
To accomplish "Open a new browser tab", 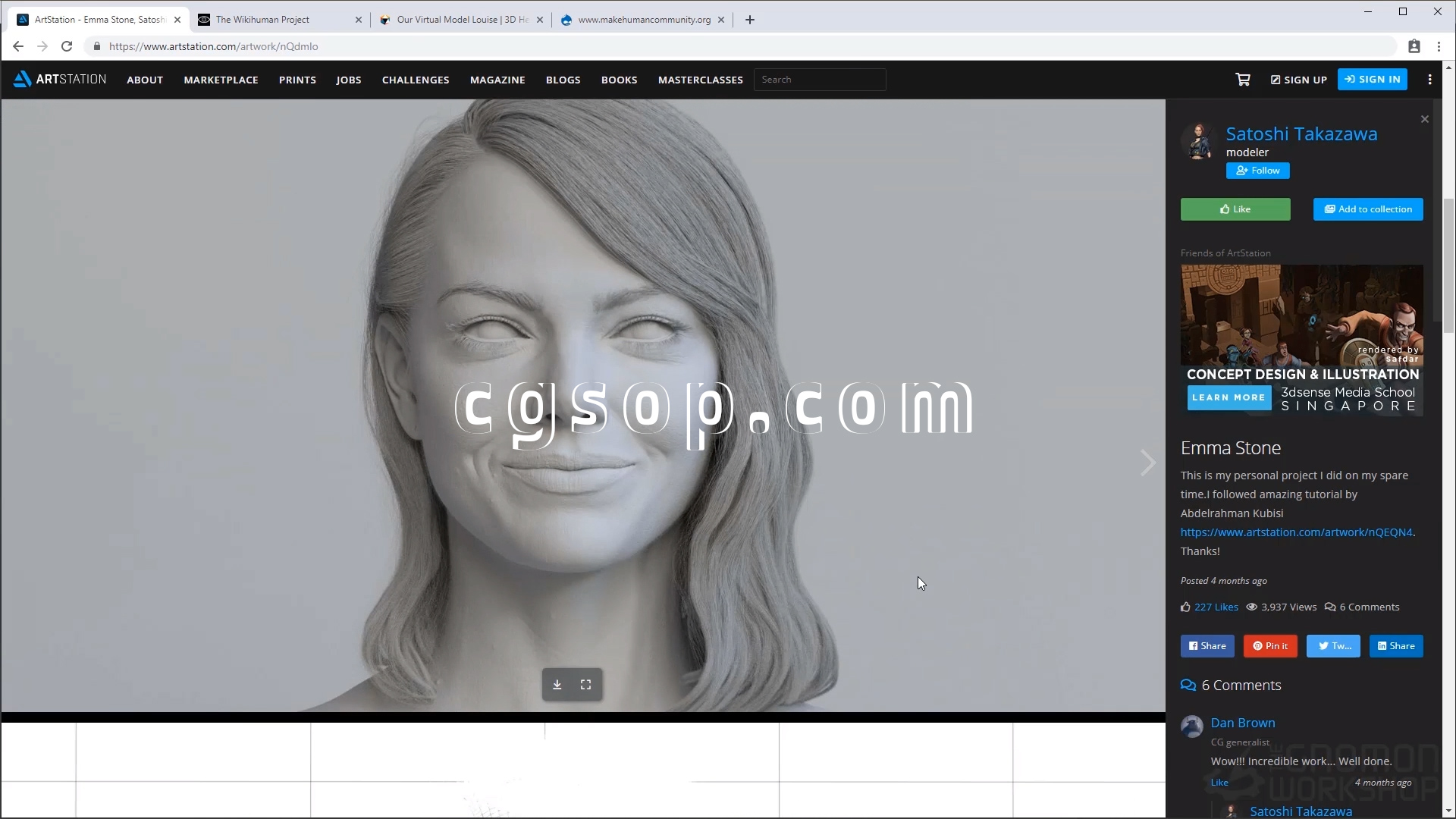I will click(750, 20).
